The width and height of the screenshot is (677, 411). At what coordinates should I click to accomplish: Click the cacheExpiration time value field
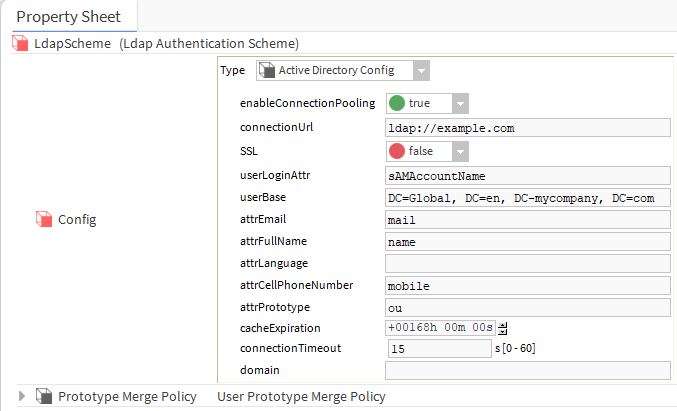point(440,328)
